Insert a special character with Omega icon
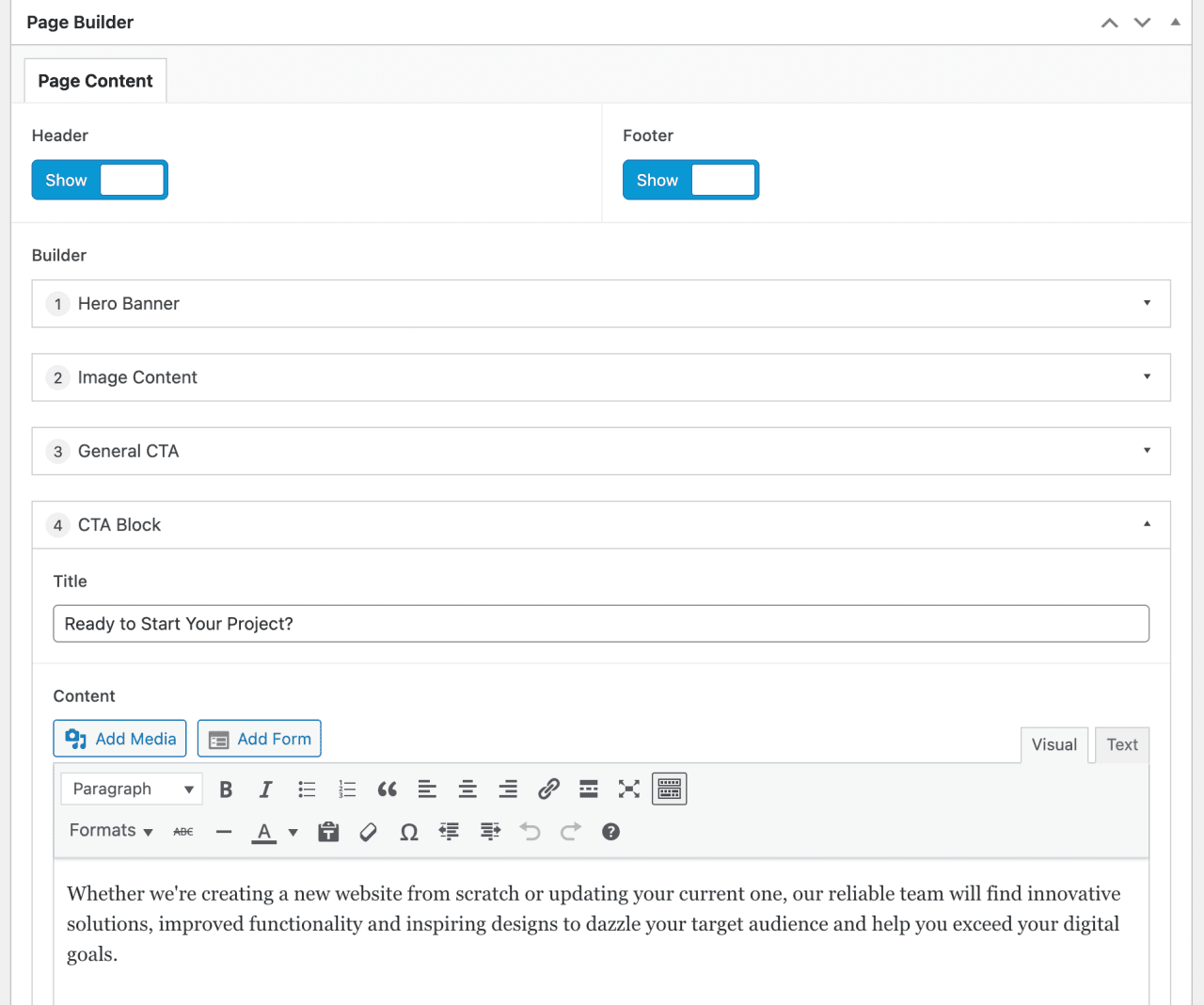The height and width of the screenshot is (1005, 1204). click(x=408, y=832)
